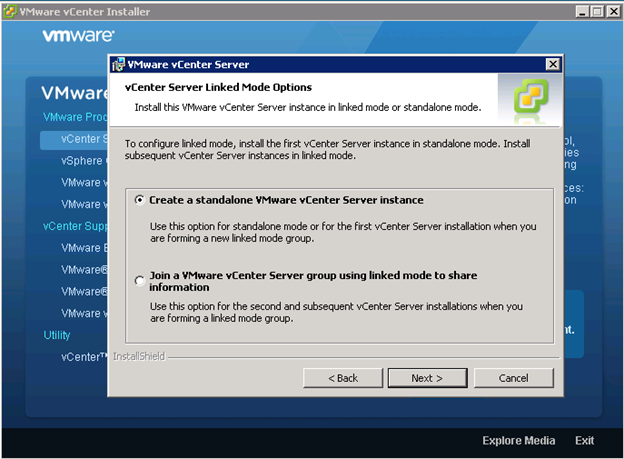Click the 'vCenter Supp' installer section heading
This screenshot has width=624, height=459.
(x=75, y=226)
